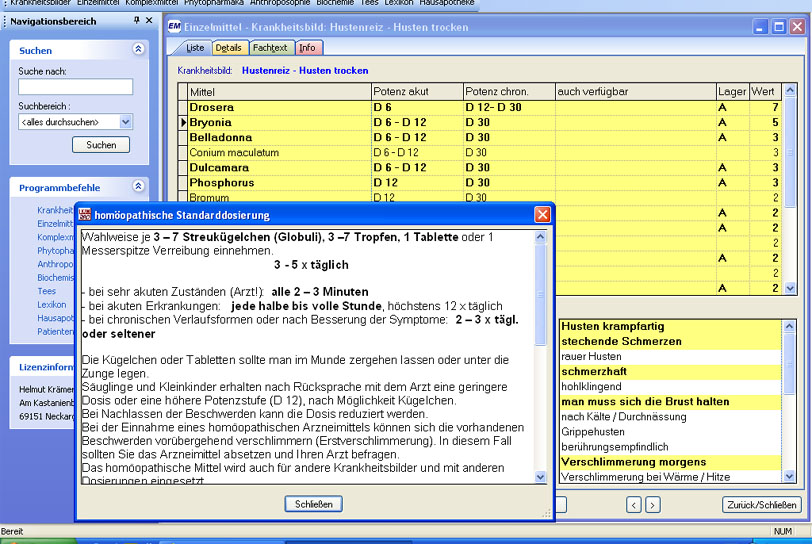Close the homöopathische Standarddosierung dialog with red X
812x544 pixels.
pos(542,214)
